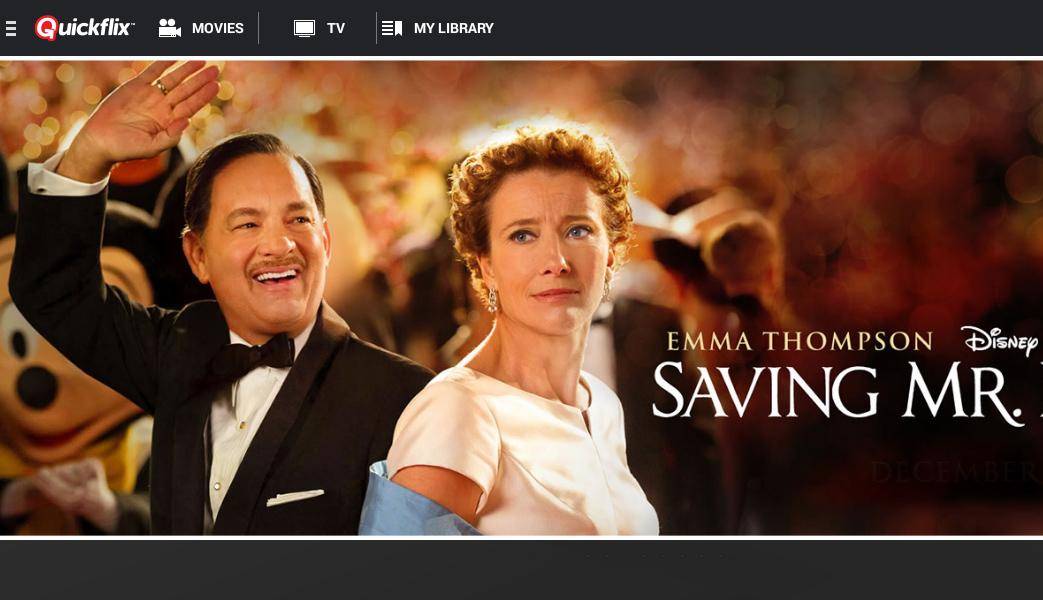Image resolution: width=1043 pixels, height=600 pixels.
Task: Click the library bookmark list icon
Action: click(x=392, y=28)
